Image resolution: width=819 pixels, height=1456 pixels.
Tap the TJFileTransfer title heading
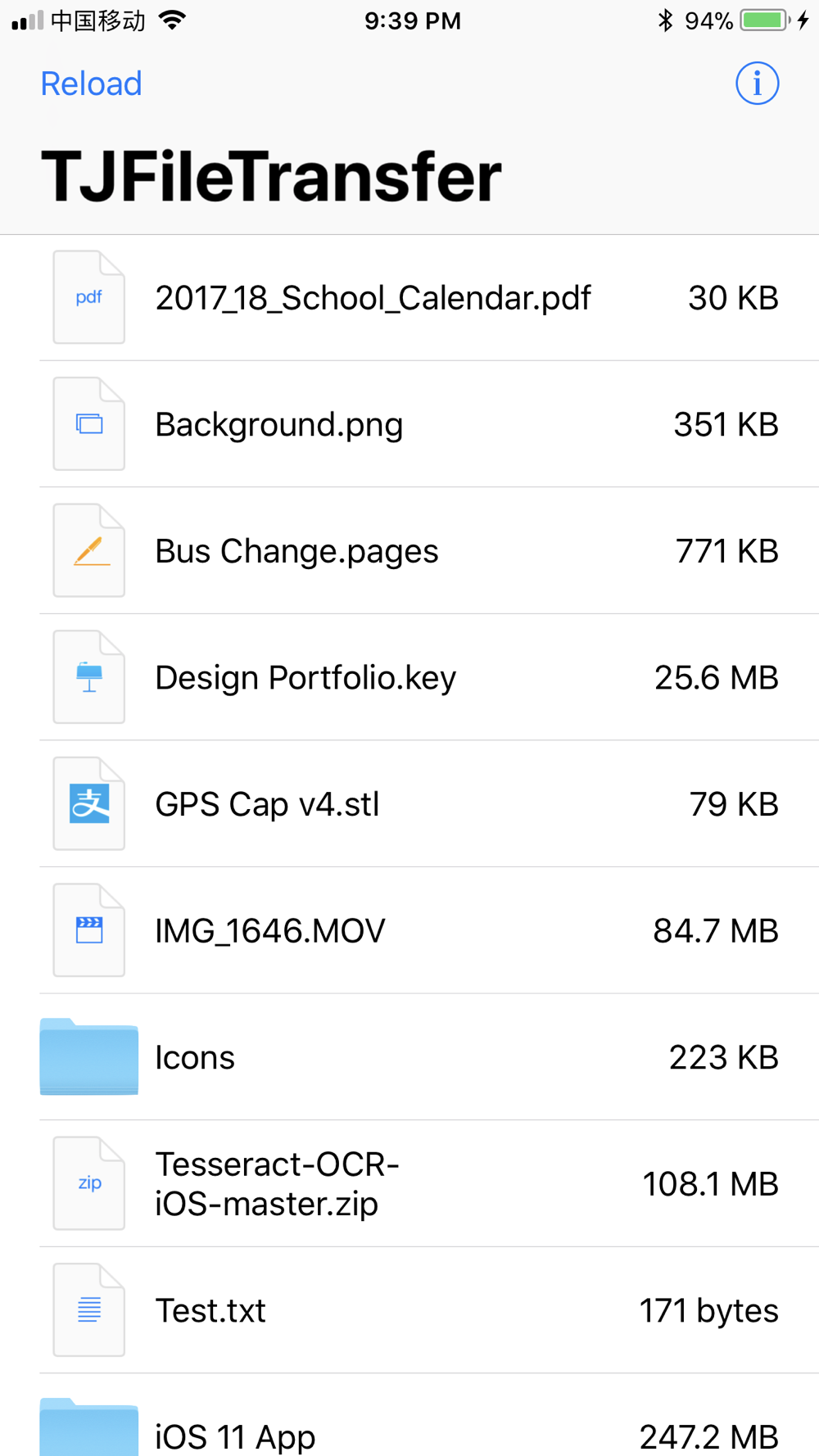click(x=271, y=177)
